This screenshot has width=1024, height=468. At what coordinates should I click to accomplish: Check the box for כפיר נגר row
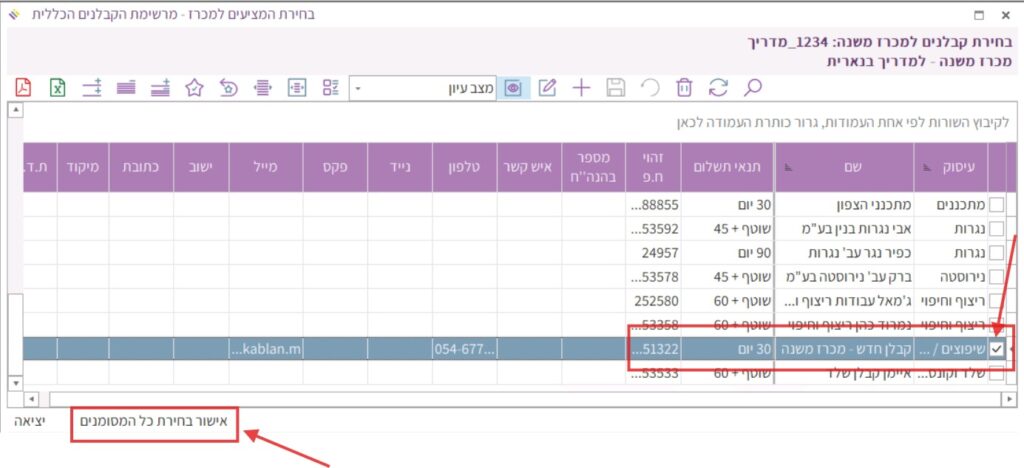pos(997,252)
